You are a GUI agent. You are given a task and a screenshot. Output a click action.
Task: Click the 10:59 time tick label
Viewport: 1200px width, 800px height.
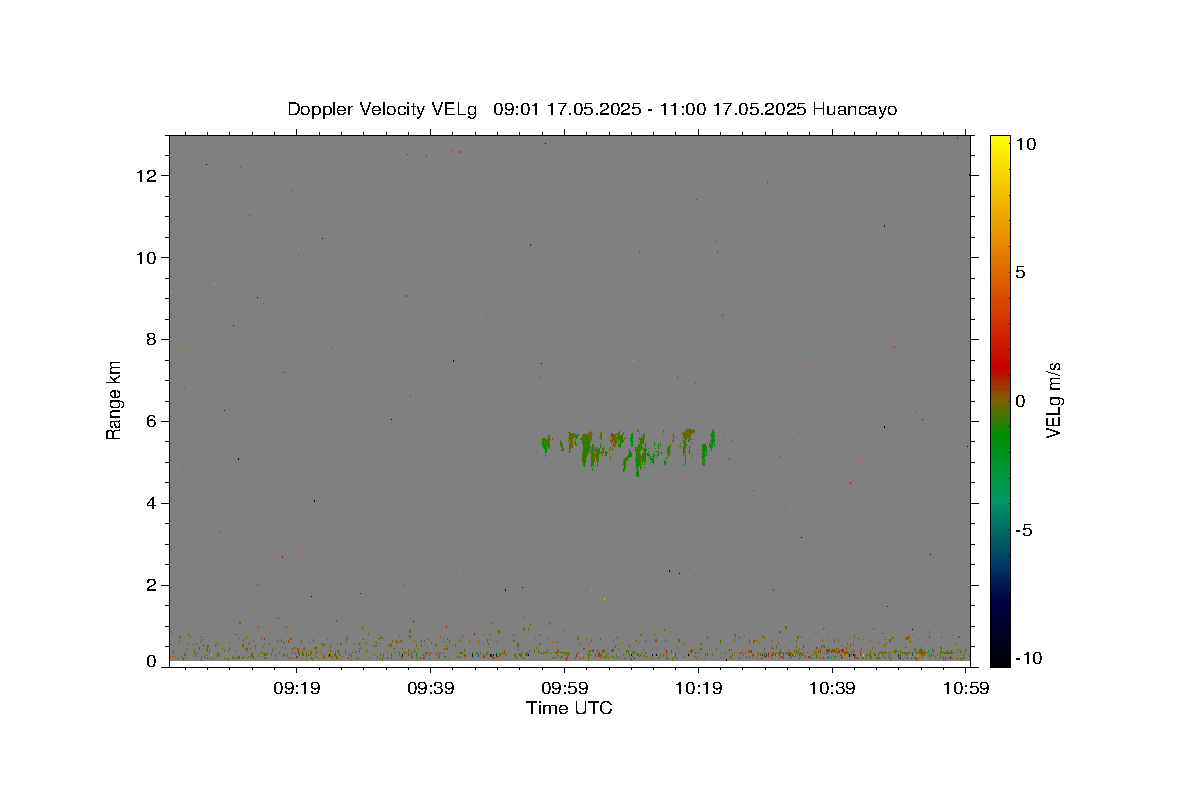point(966,688)
